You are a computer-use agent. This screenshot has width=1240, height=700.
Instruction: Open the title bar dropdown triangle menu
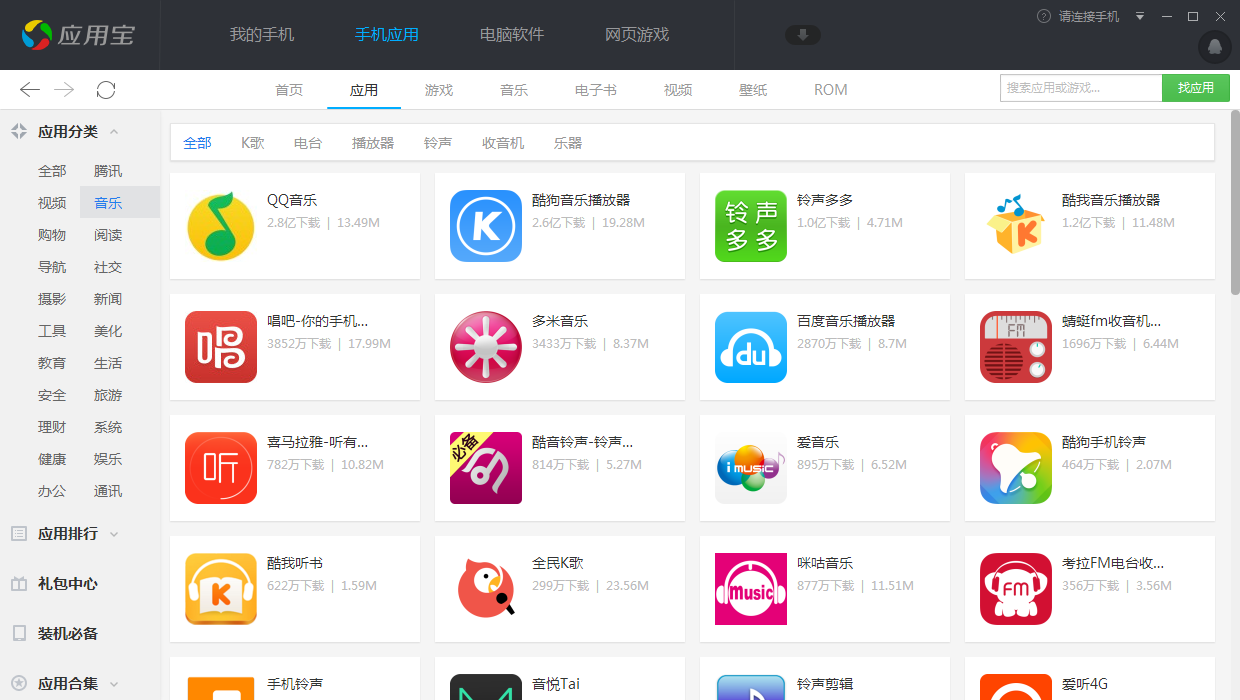point(1140,16)
